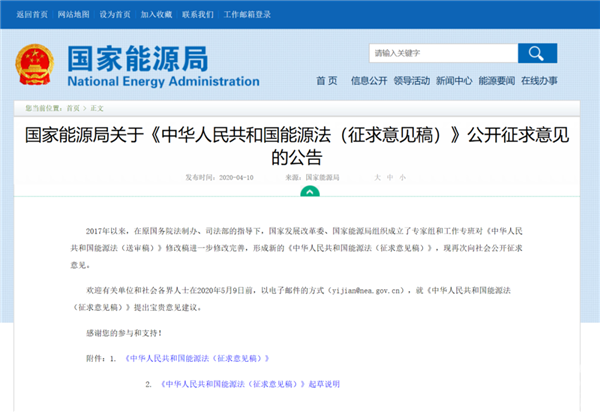
Task: Open attachment 1, the 能源法（征求意见稿）
Action: click(x=197, y=357)
